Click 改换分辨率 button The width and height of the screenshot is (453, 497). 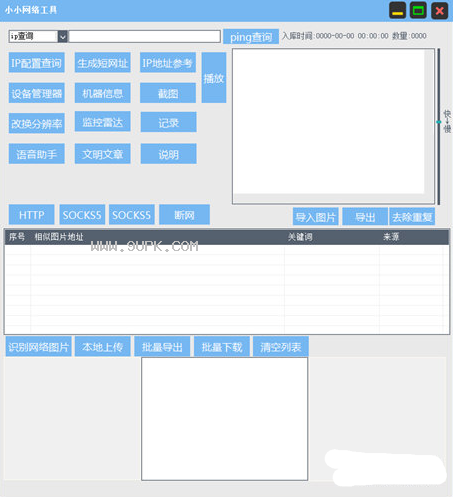(37, 123)
